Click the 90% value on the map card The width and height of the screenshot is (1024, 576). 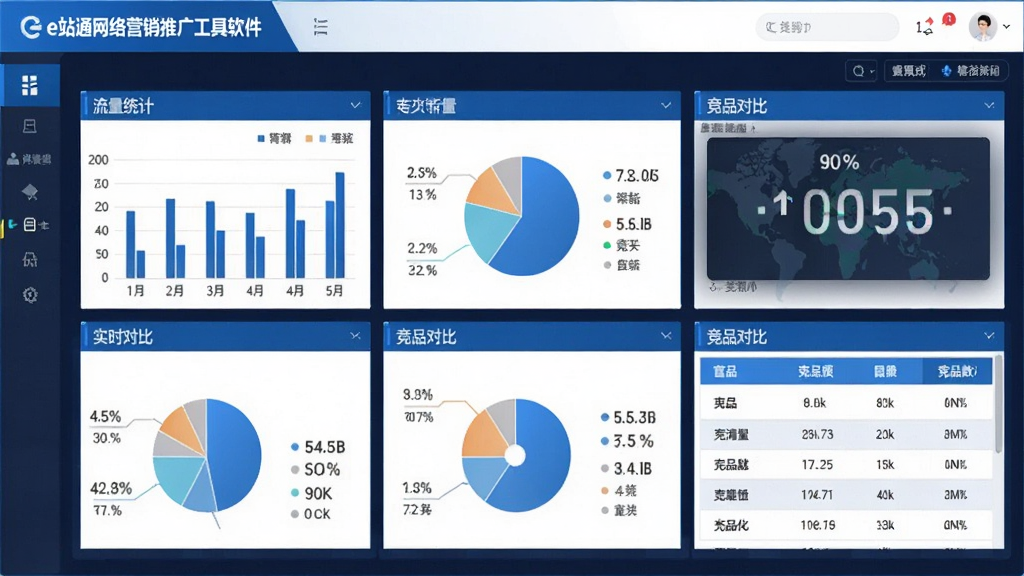pyautogui.click(x=839, y=162)
